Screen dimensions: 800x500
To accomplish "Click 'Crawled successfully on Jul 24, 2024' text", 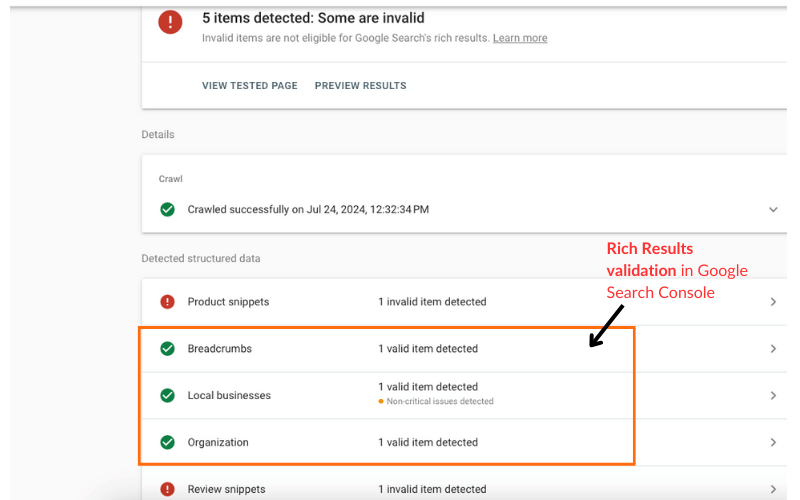I will click(308, 210).
